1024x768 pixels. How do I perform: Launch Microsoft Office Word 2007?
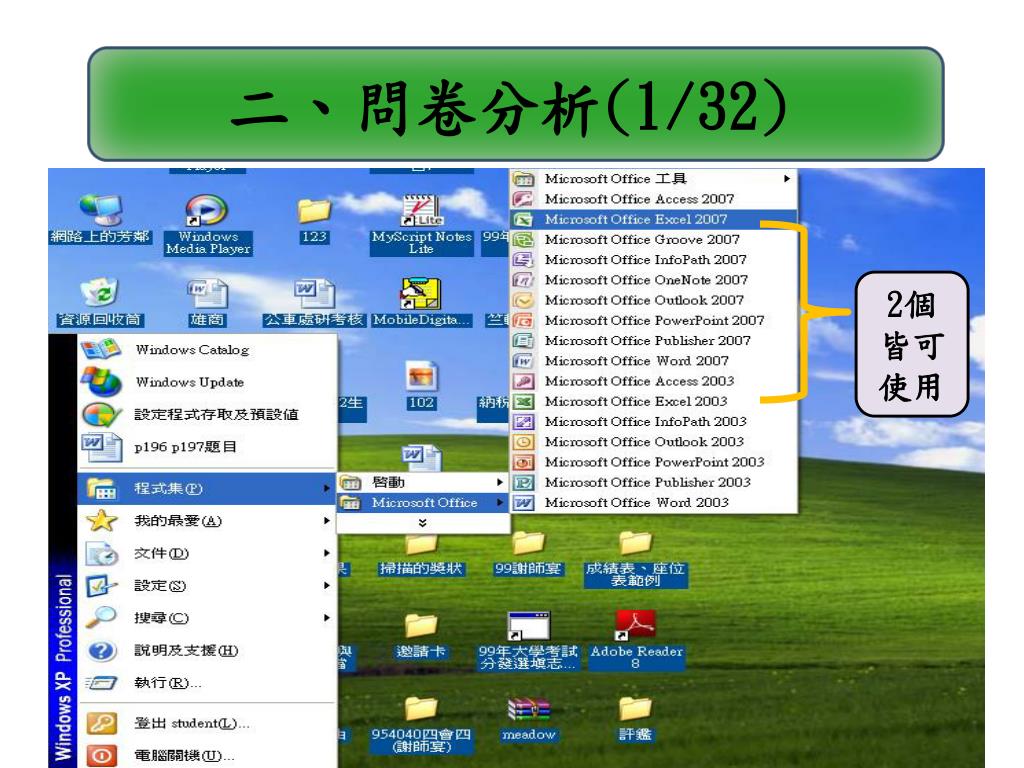pos(653,360)
